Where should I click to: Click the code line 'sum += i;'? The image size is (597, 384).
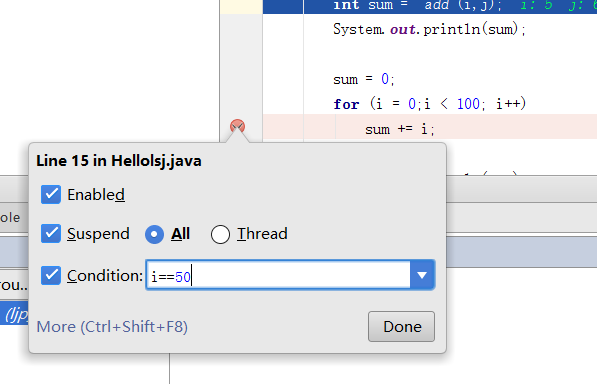coord(399,129)
